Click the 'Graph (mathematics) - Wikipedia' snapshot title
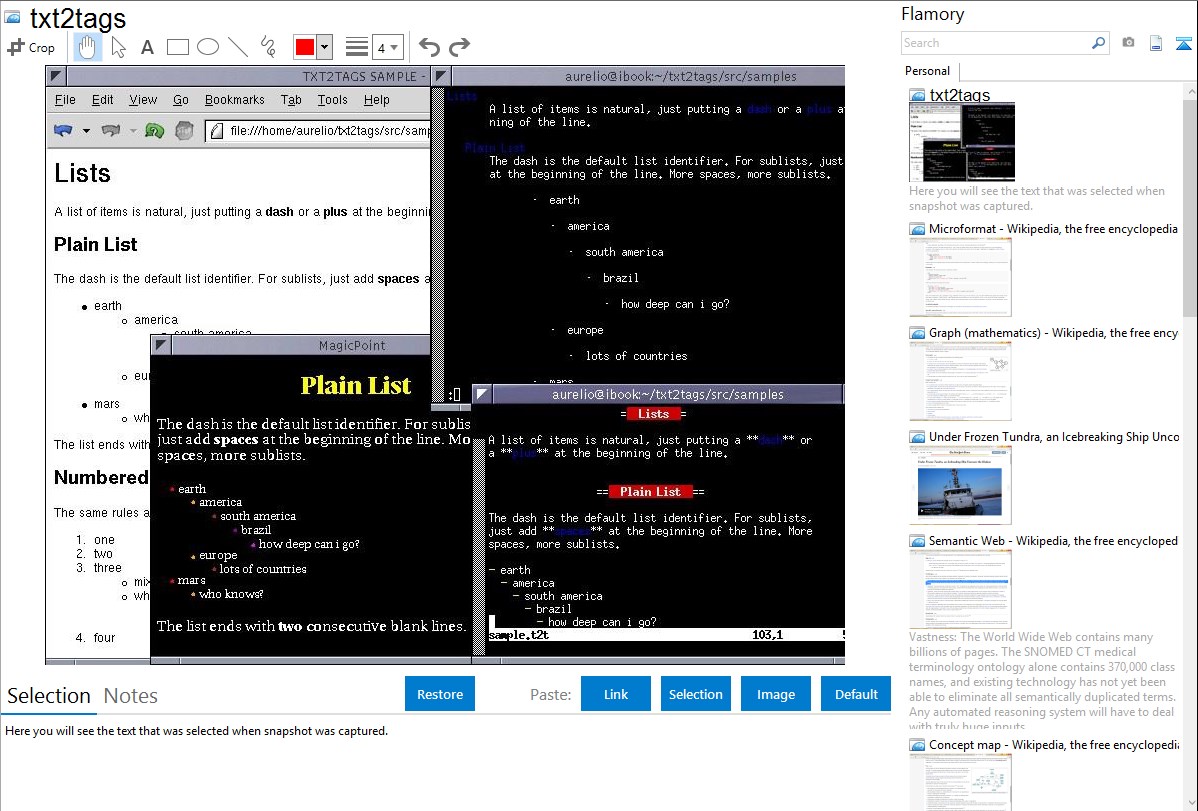Screen dimensions: 1198x811 pyautogui.click(x=1053, y=333)
